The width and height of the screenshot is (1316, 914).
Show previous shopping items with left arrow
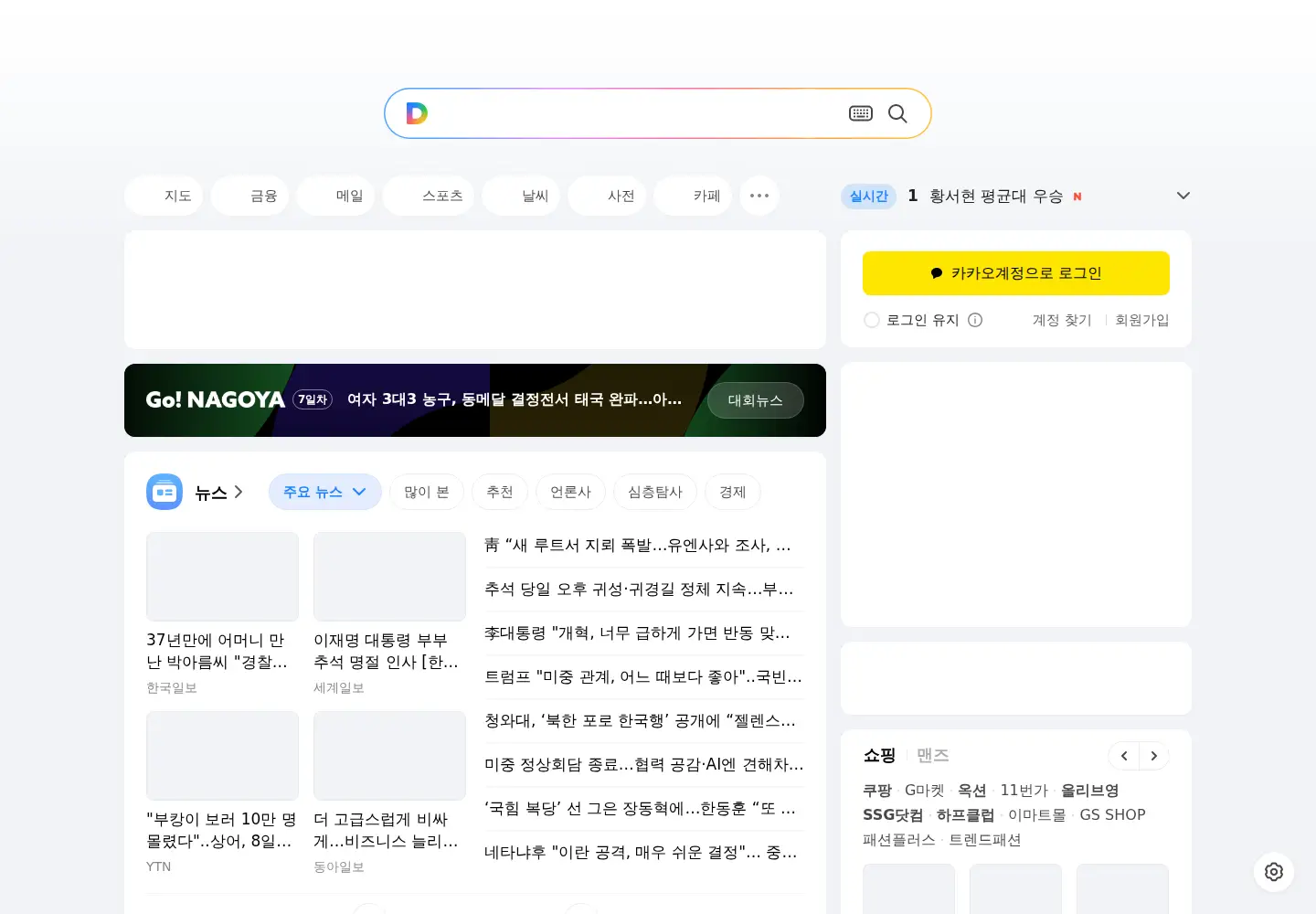click(x=1124, y=756)
